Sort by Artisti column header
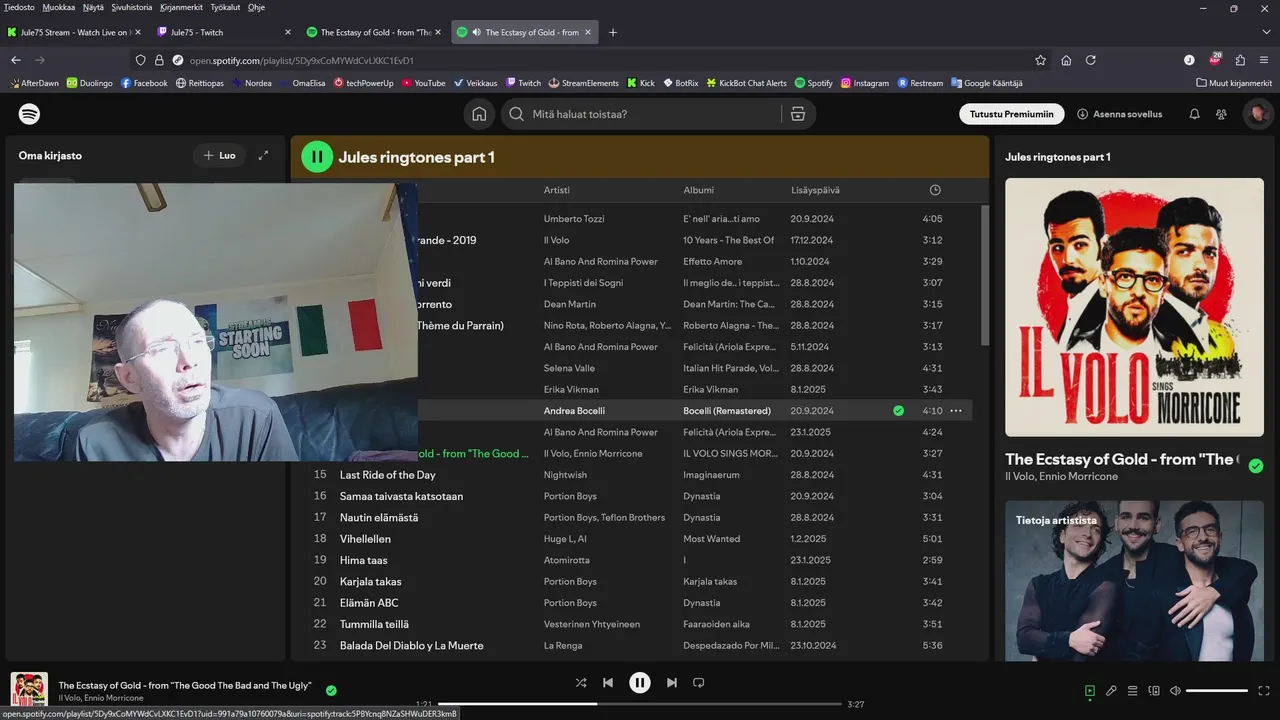The image size is (1280, 720). [x=557, y=190]
